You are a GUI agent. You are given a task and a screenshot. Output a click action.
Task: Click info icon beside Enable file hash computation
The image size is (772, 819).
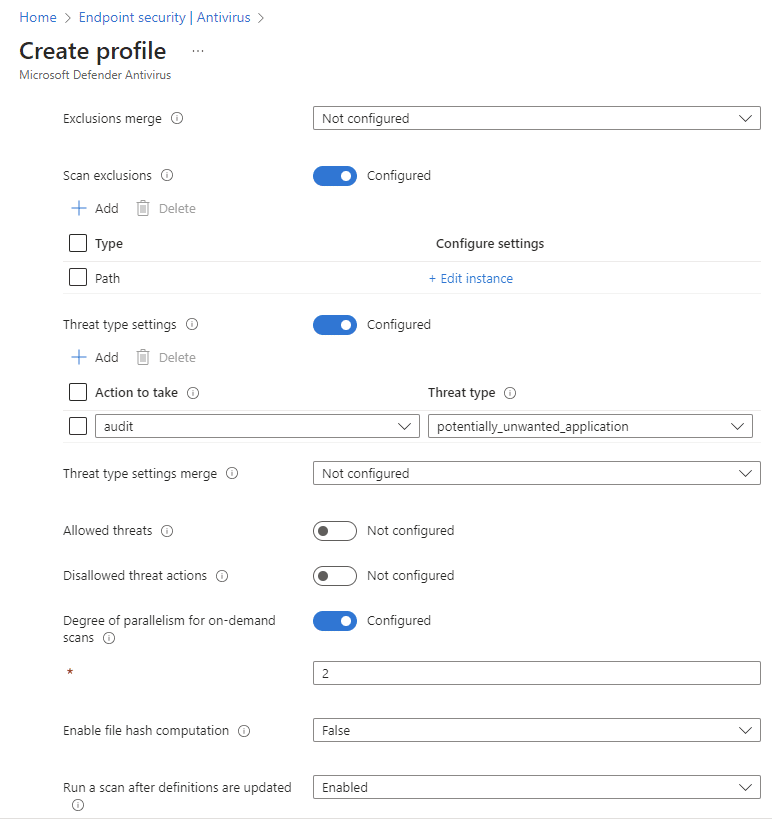(x=244, y=731)
